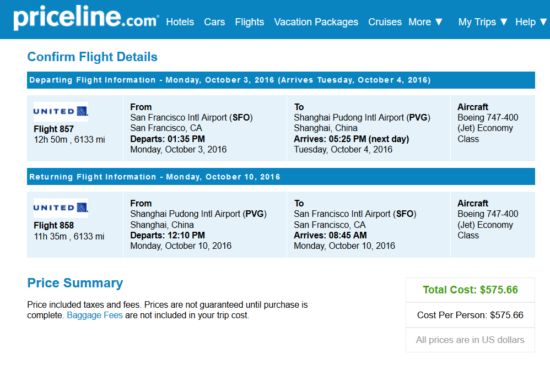Click the Flight 858 label
Viewport: 550px width, 365px height.
pyautogui.click(x=54, y=225)
